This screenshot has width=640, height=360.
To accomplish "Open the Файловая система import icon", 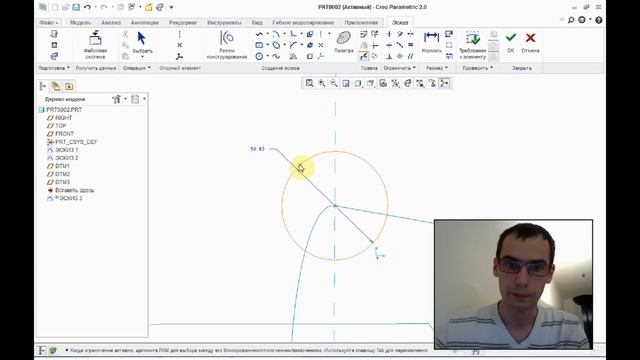I will pyautogui.click(x=95, y=39).
